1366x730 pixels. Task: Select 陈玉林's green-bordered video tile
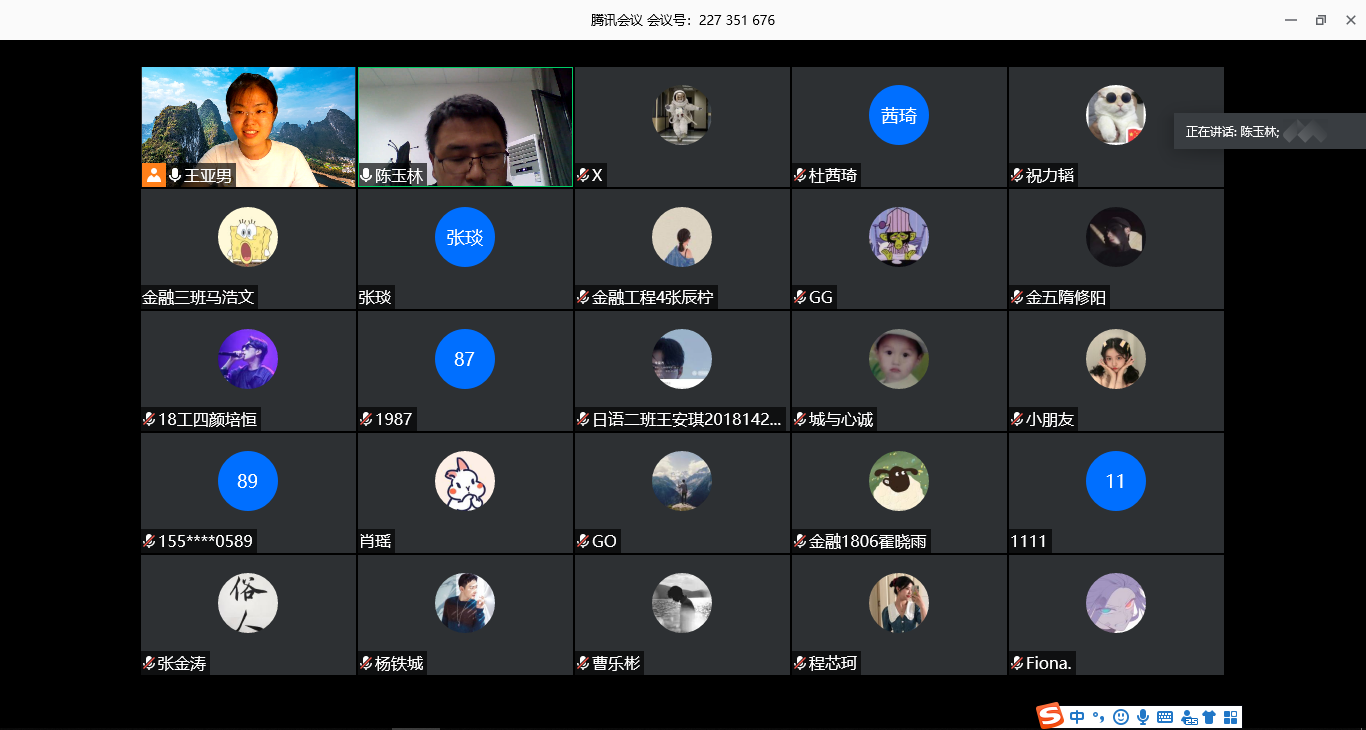pos(465,120)
